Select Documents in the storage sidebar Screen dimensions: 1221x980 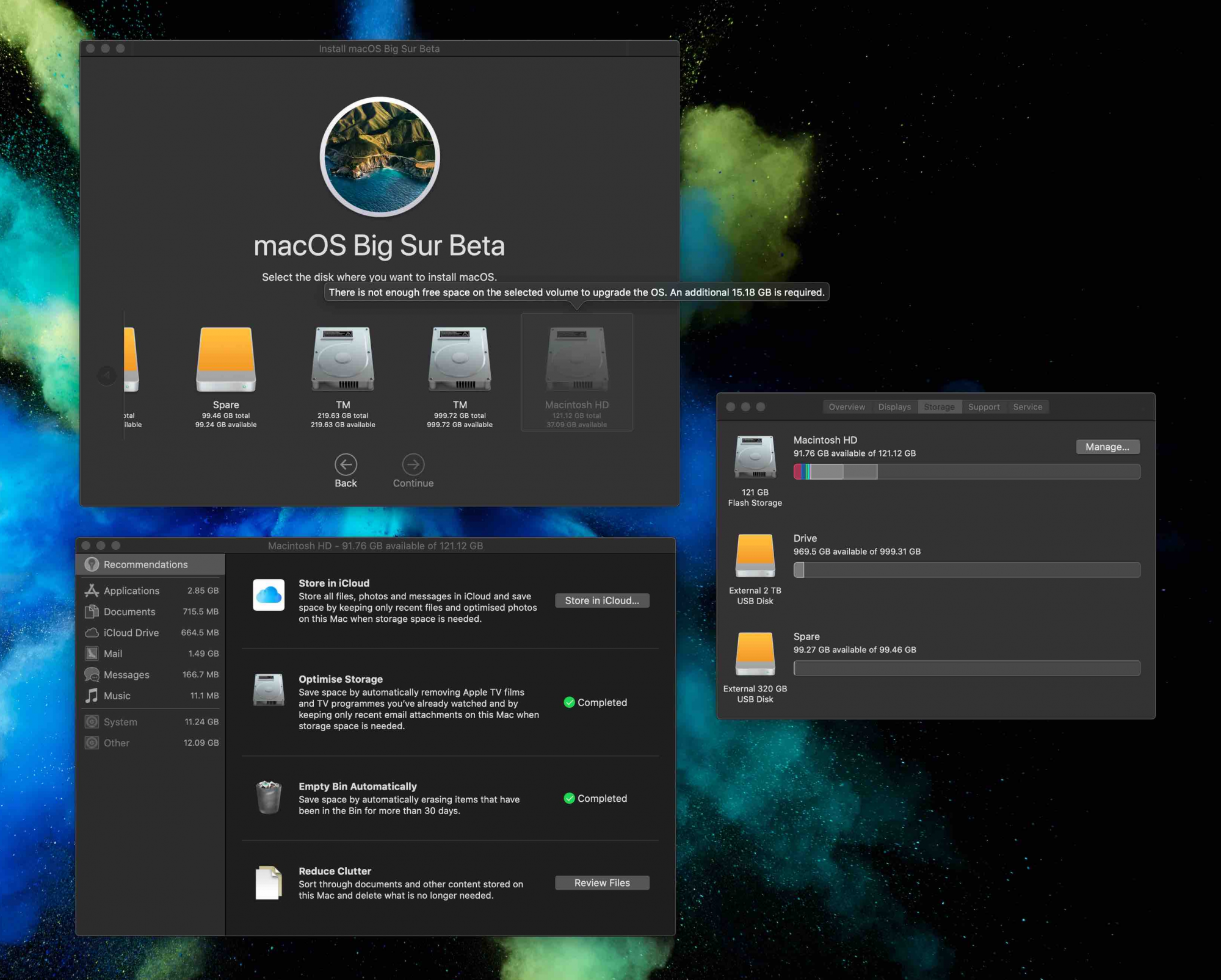[150, 611]
